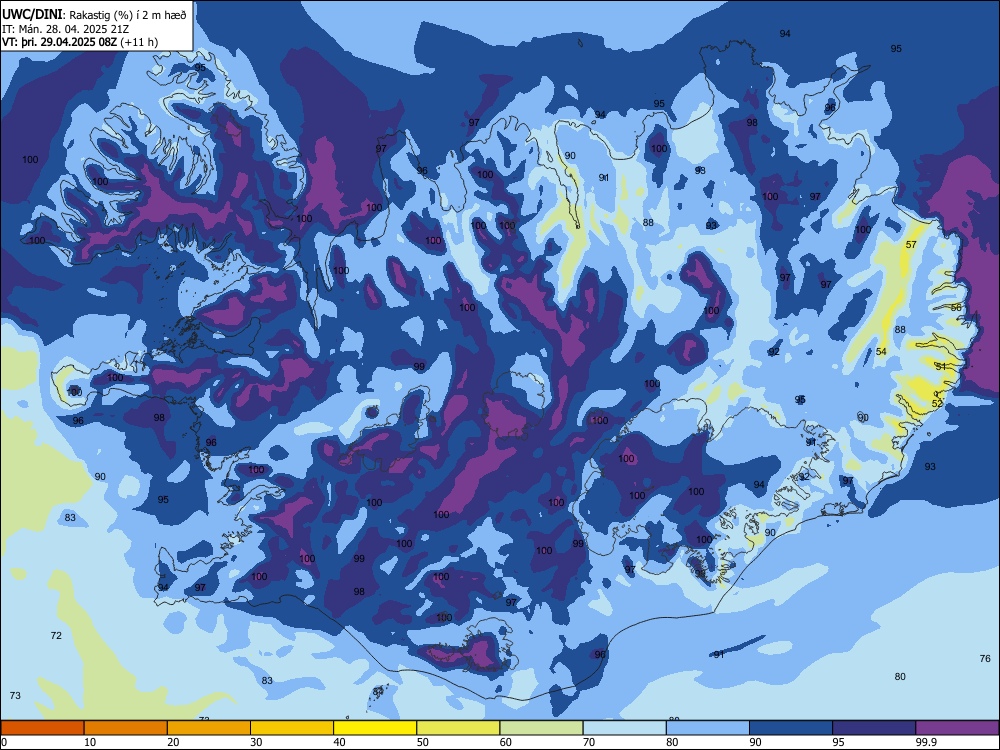Screen dimensions: 1000x750
Task: Click the UWC/DINI title text
Action: [32, 14]
